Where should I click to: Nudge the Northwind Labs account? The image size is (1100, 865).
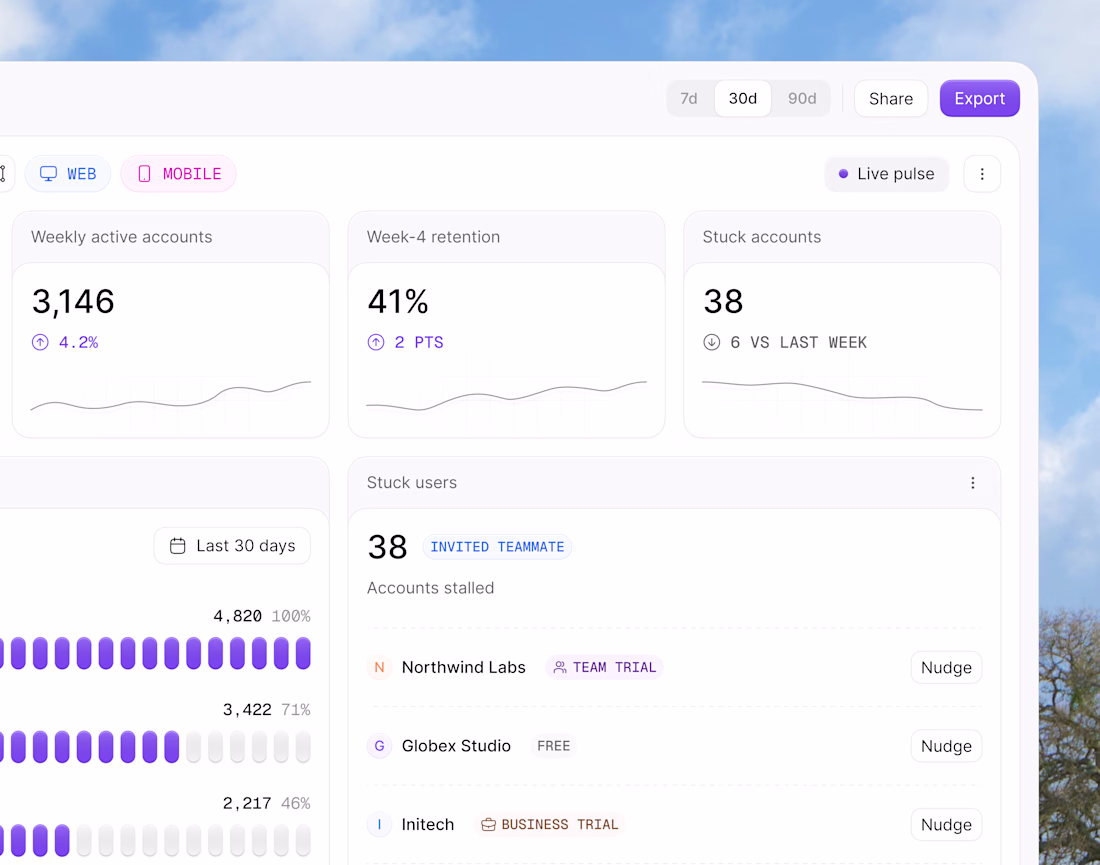point(946,667)
